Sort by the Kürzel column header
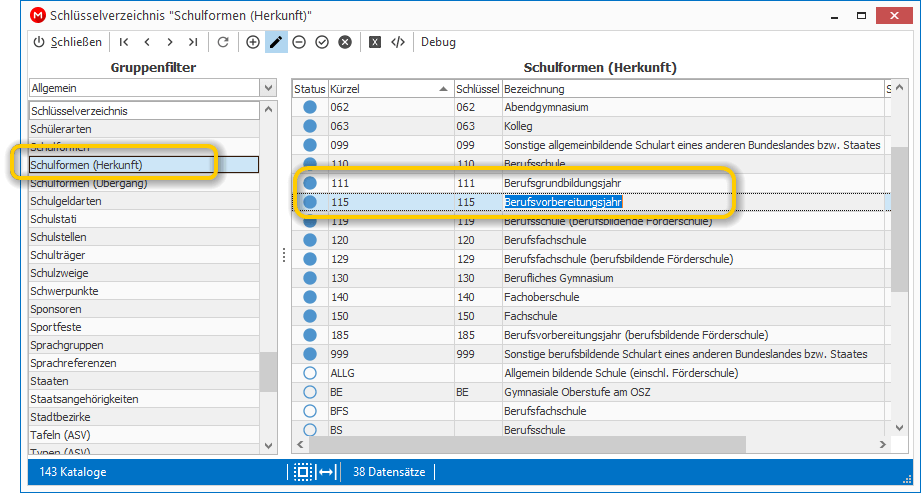Viewport: 921px width, 493px height. point(391,89)
